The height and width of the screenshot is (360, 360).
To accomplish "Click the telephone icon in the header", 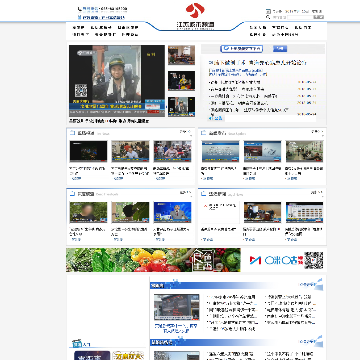I will [79, 9].
